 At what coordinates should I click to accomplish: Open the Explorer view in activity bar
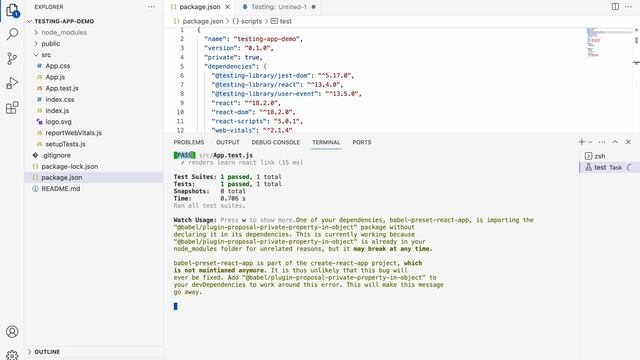pyautogui.click(x=12, y=10)
